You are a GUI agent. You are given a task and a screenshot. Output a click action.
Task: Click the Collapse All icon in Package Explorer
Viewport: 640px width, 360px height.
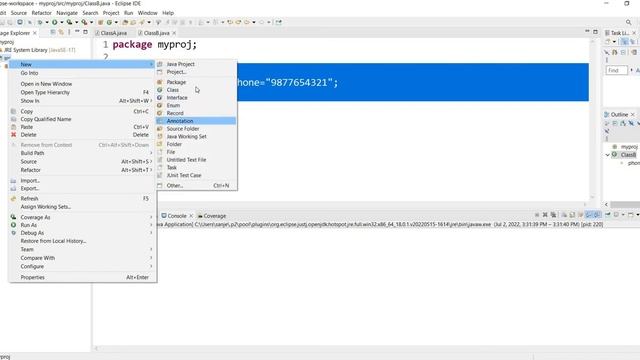point(53,32)
